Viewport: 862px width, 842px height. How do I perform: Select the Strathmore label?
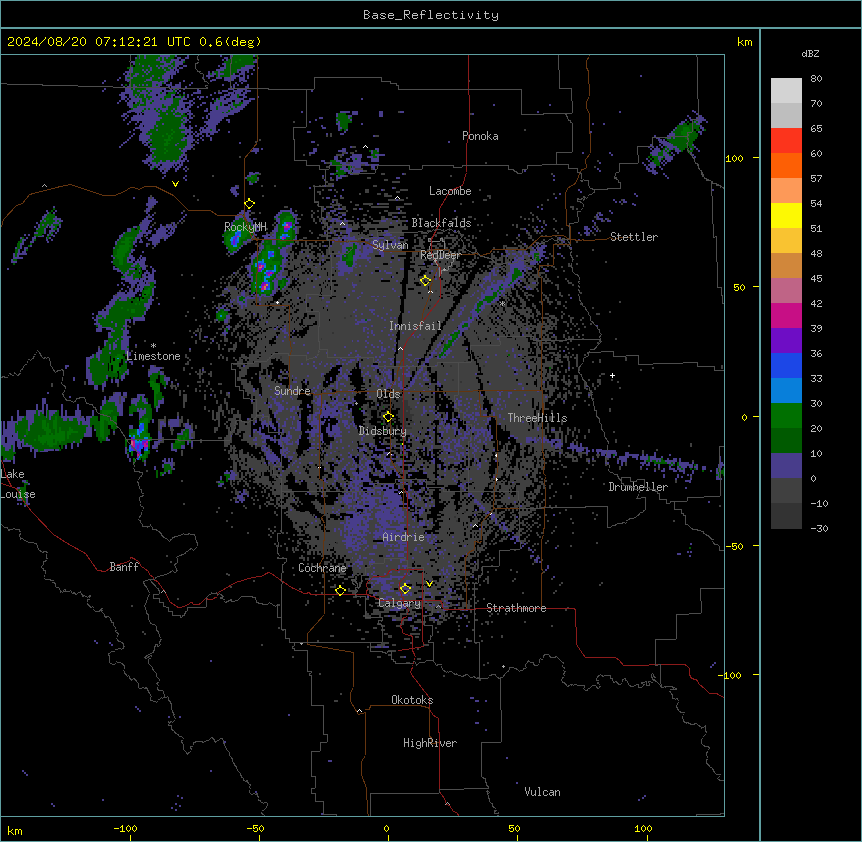click(516, 608)
